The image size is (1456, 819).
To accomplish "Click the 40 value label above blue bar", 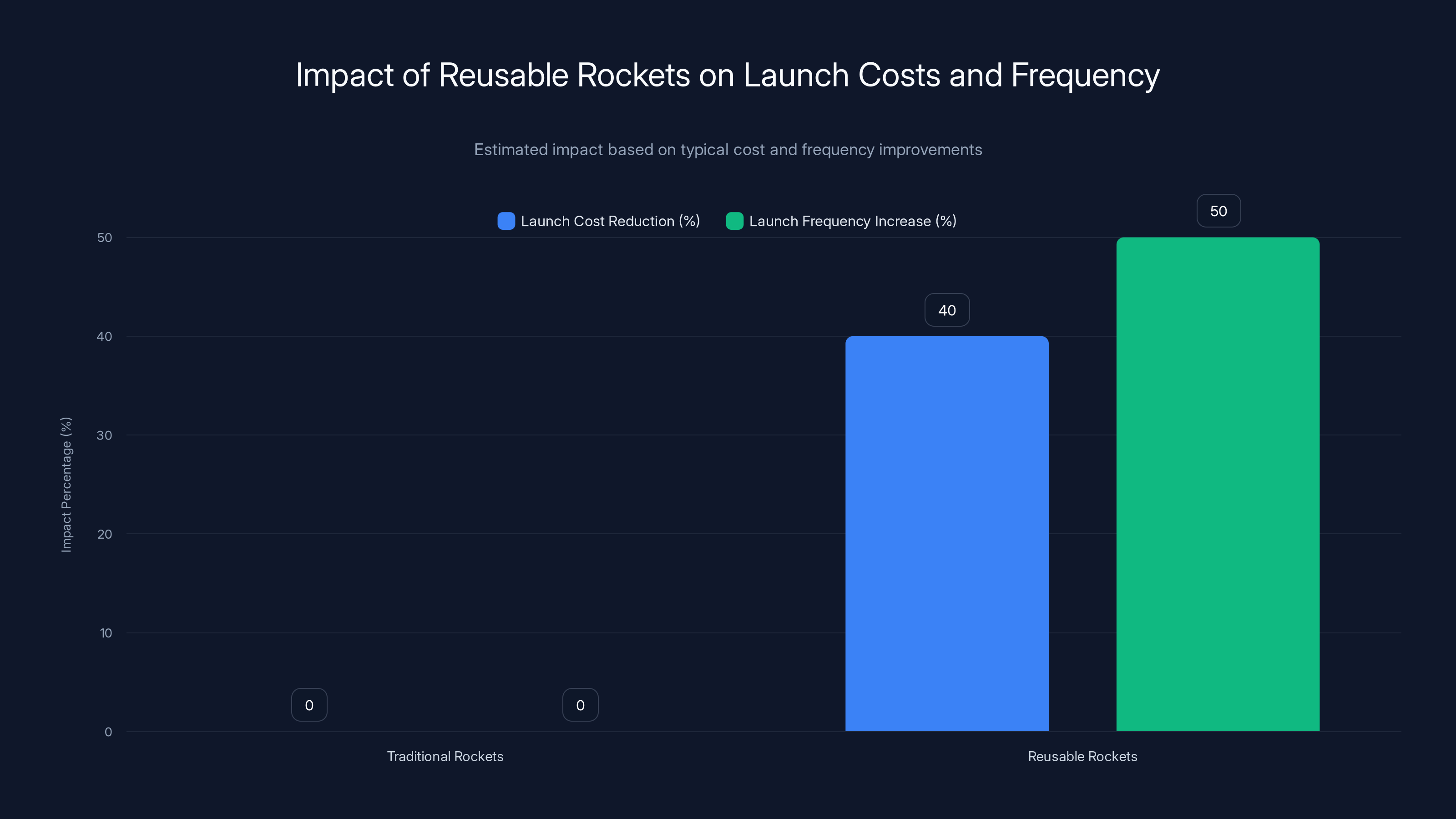I will click(x=947, y=310).
